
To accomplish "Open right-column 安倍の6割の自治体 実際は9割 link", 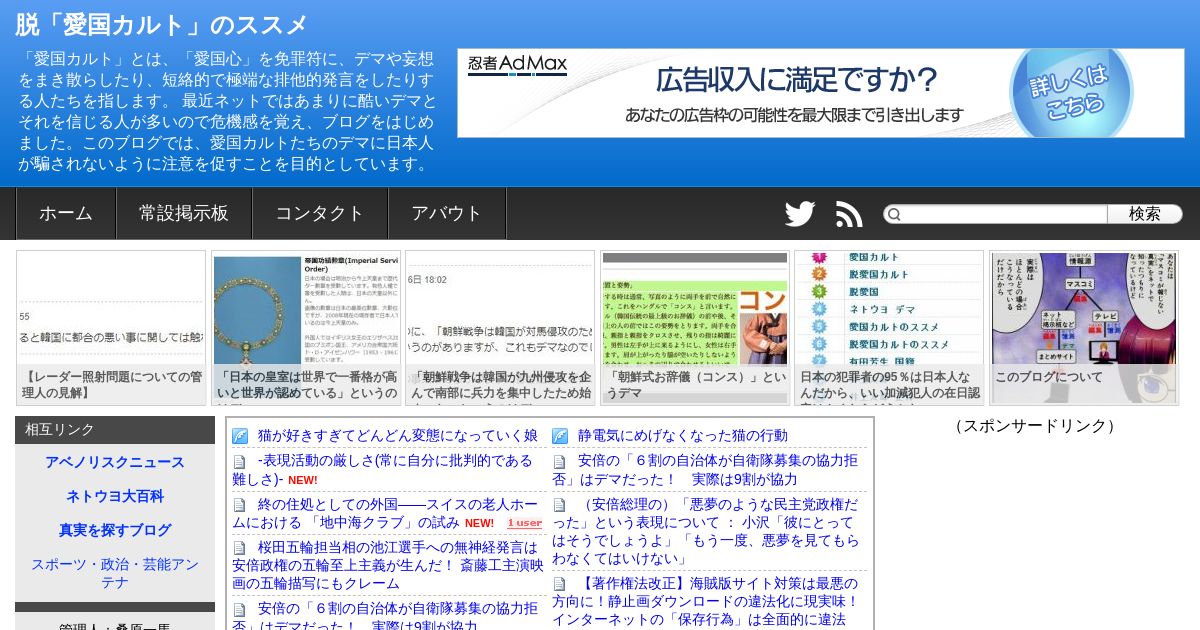I will (x=705, y=470).
